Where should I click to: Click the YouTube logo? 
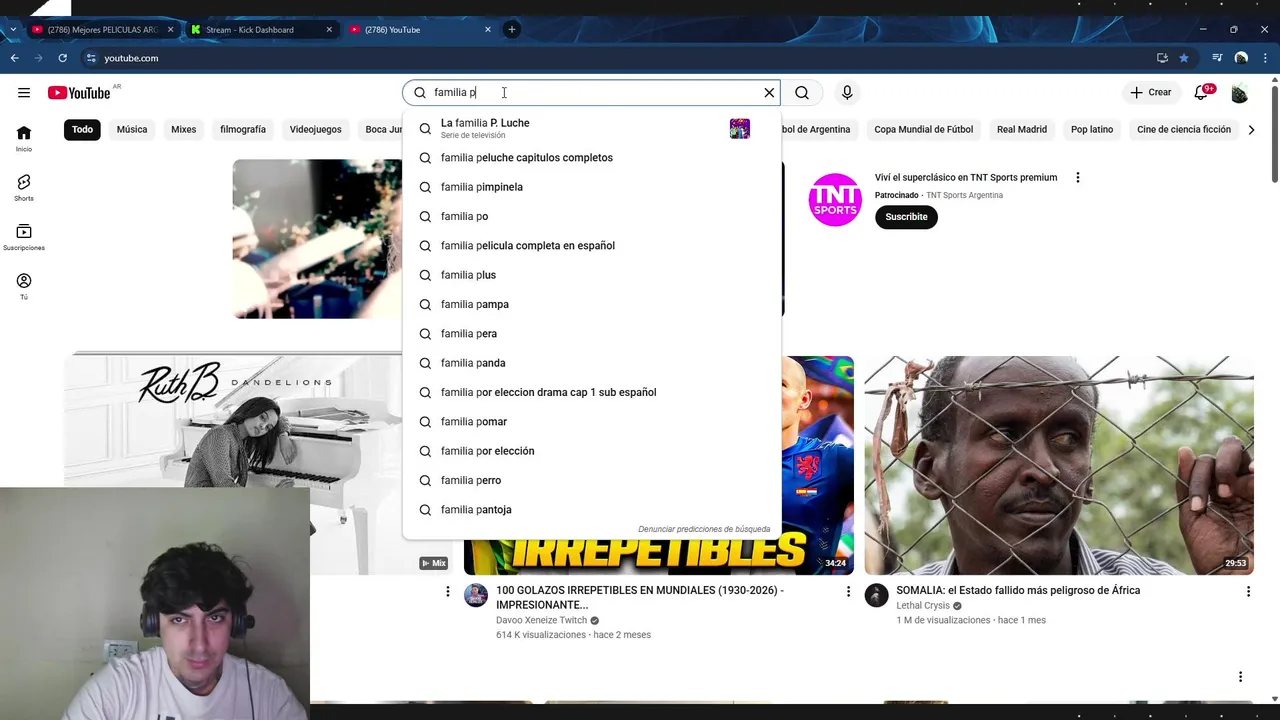(x=79, y=93)
